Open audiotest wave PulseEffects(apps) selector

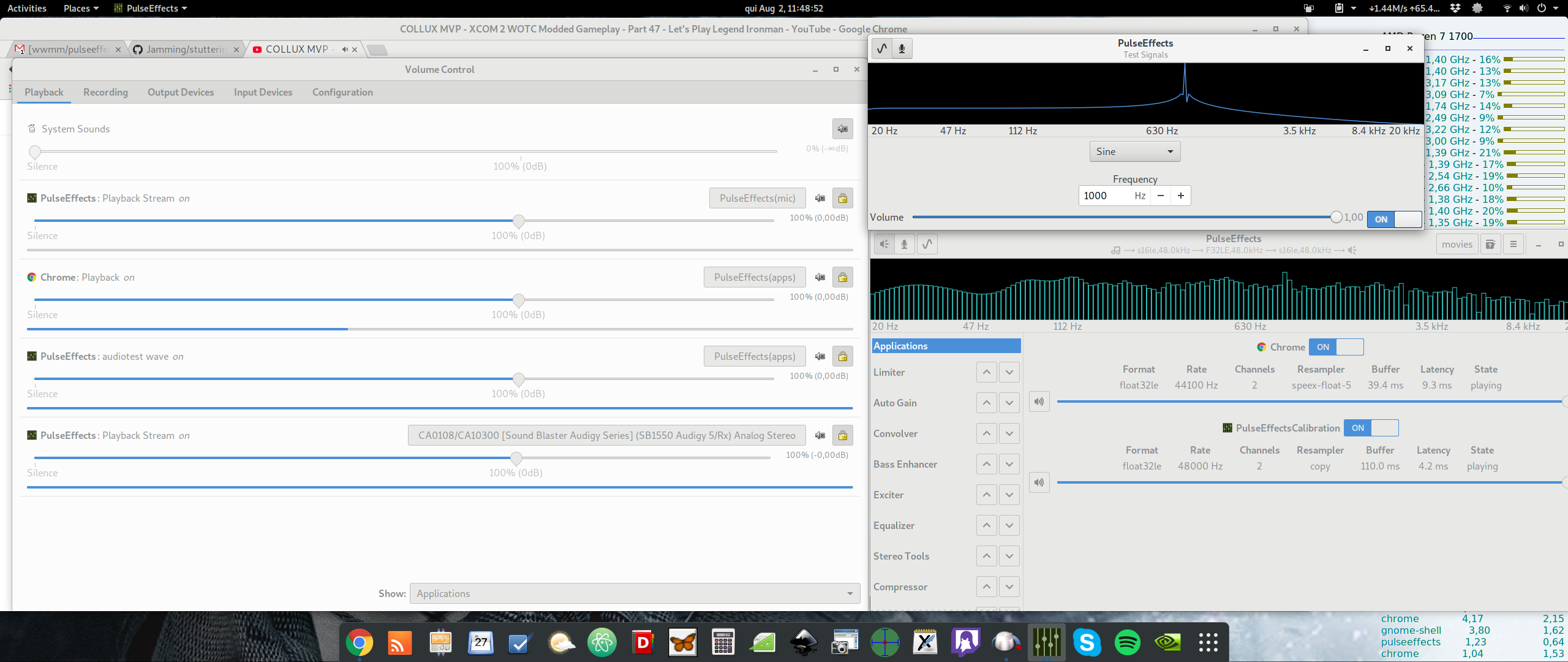pos(755,356)
